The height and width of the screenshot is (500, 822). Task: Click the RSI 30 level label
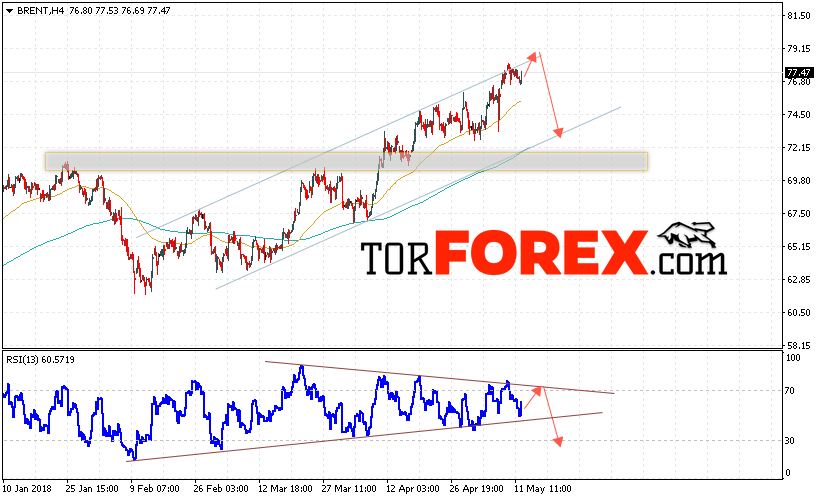[789, 440]
